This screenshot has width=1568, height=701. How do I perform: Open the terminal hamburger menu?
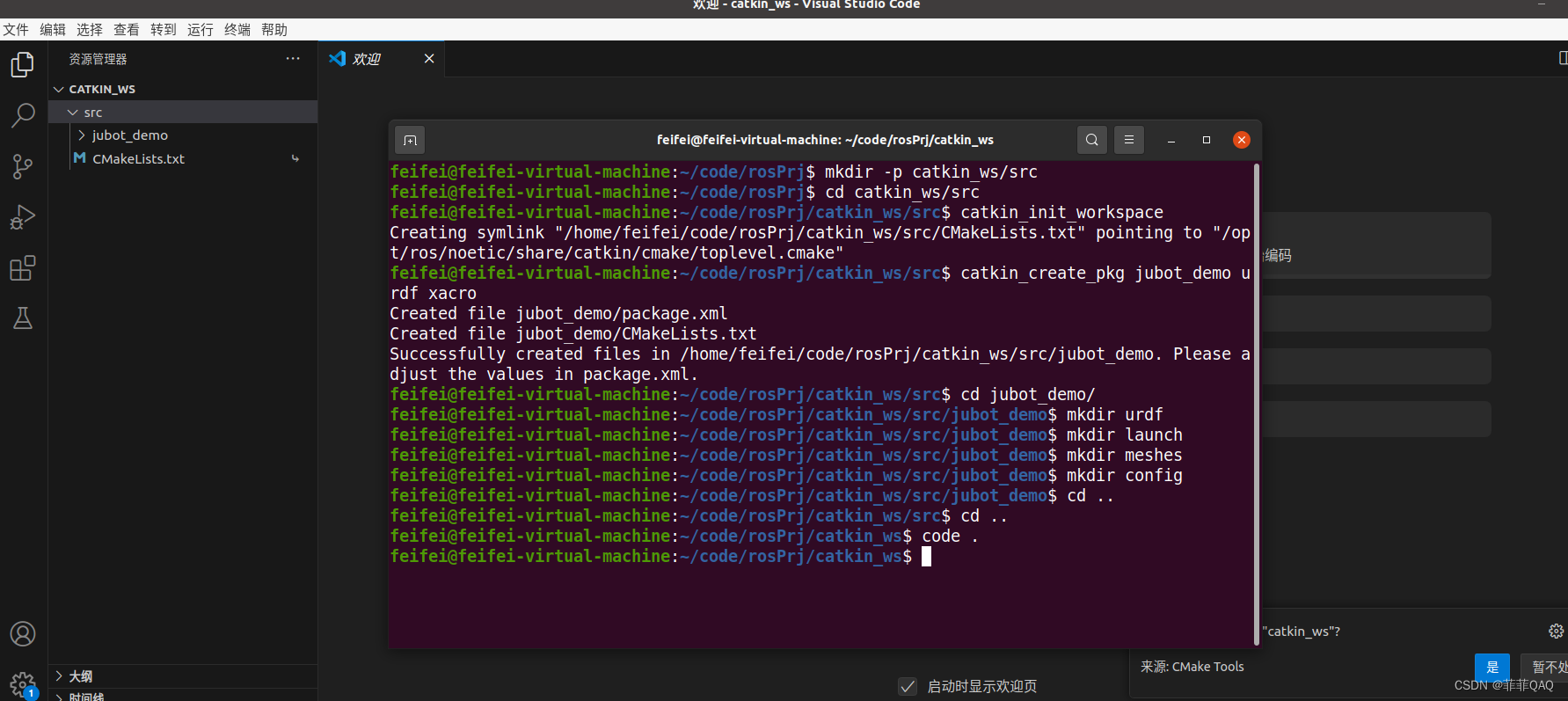click(x=1129, y=140)
